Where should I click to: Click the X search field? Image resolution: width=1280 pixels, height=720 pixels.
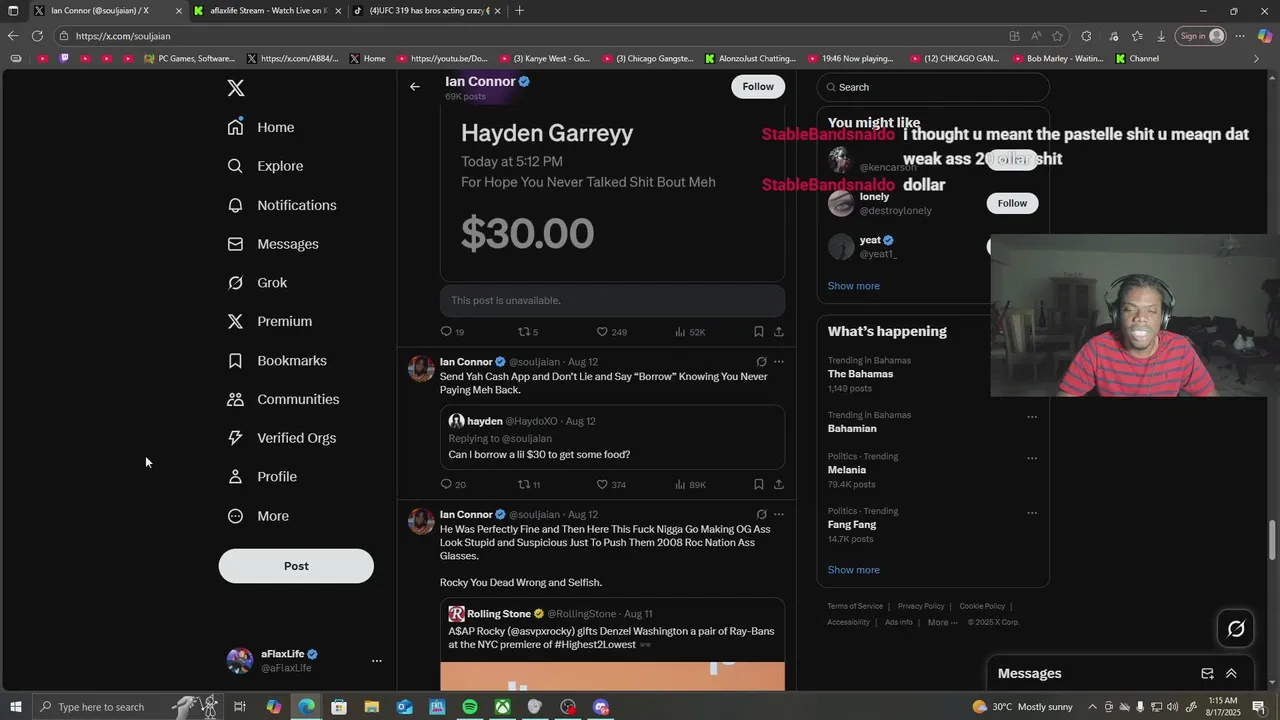pos(933,87)
